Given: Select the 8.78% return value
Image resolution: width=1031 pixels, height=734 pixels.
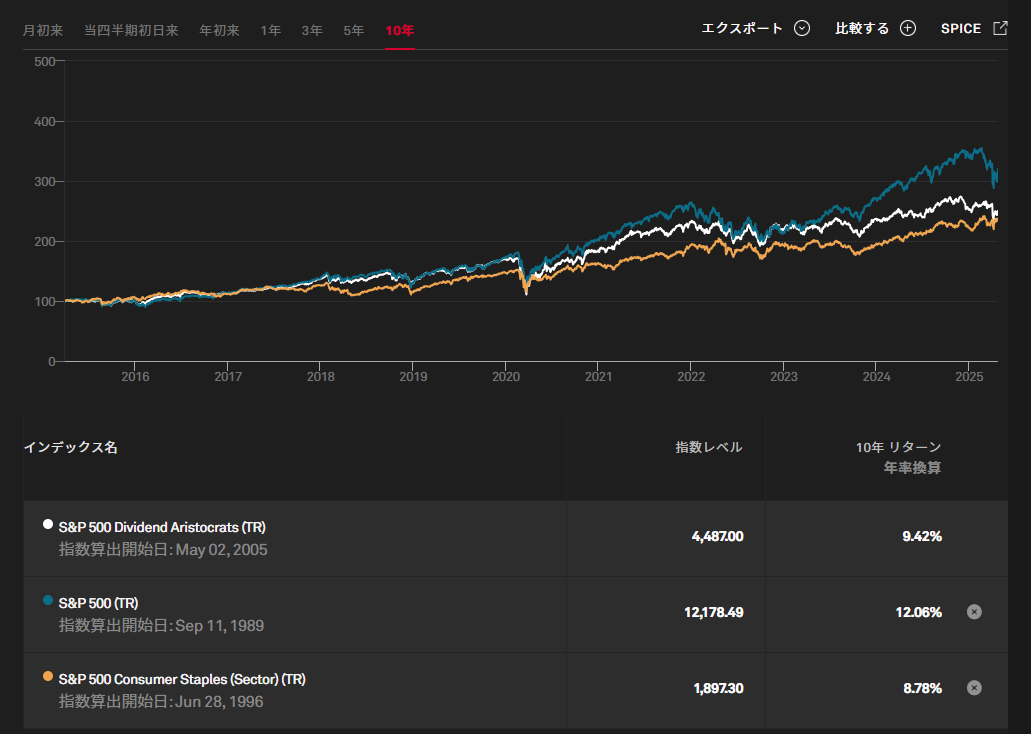Looking at the screenshot, I should click(923, 689).
